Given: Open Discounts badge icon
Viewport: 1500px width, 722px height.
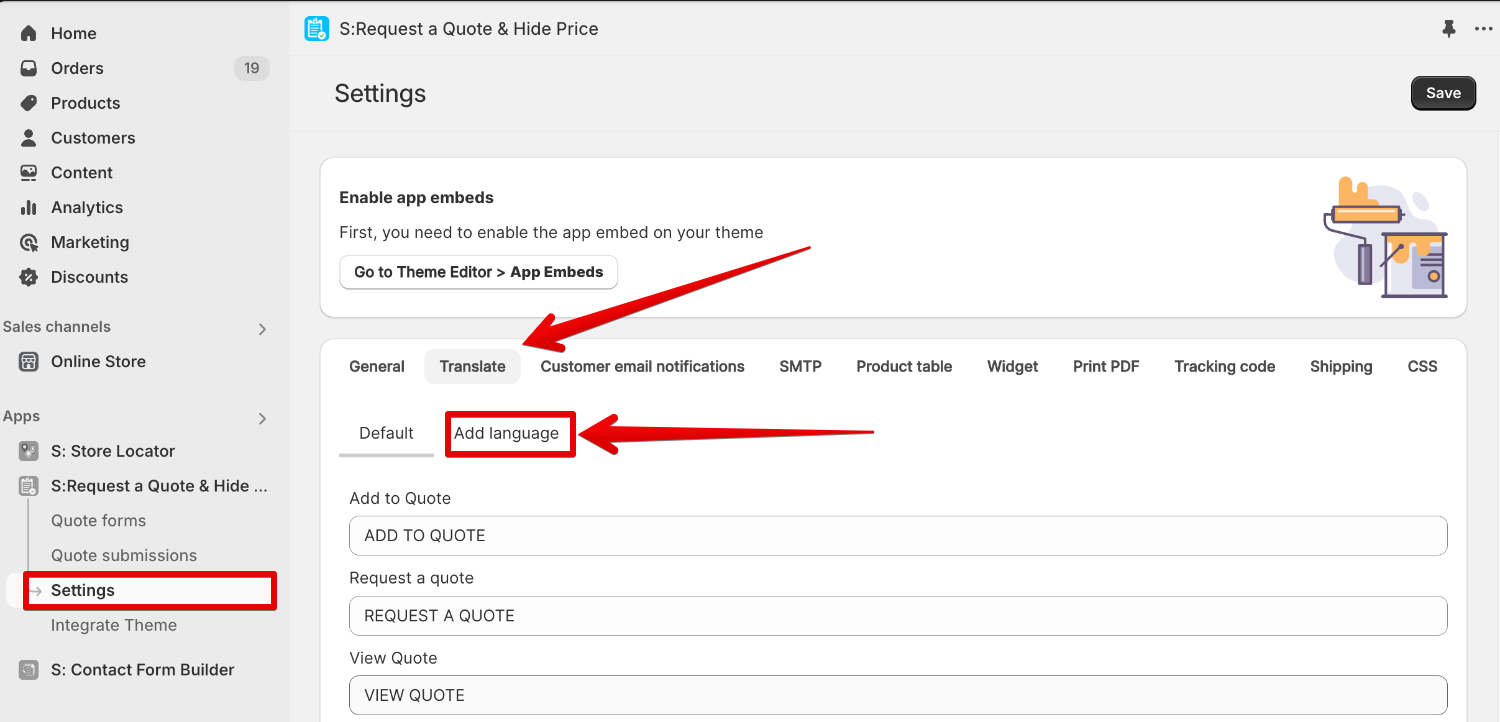Looking at the screenshot, I should click(x=29, y=277).
